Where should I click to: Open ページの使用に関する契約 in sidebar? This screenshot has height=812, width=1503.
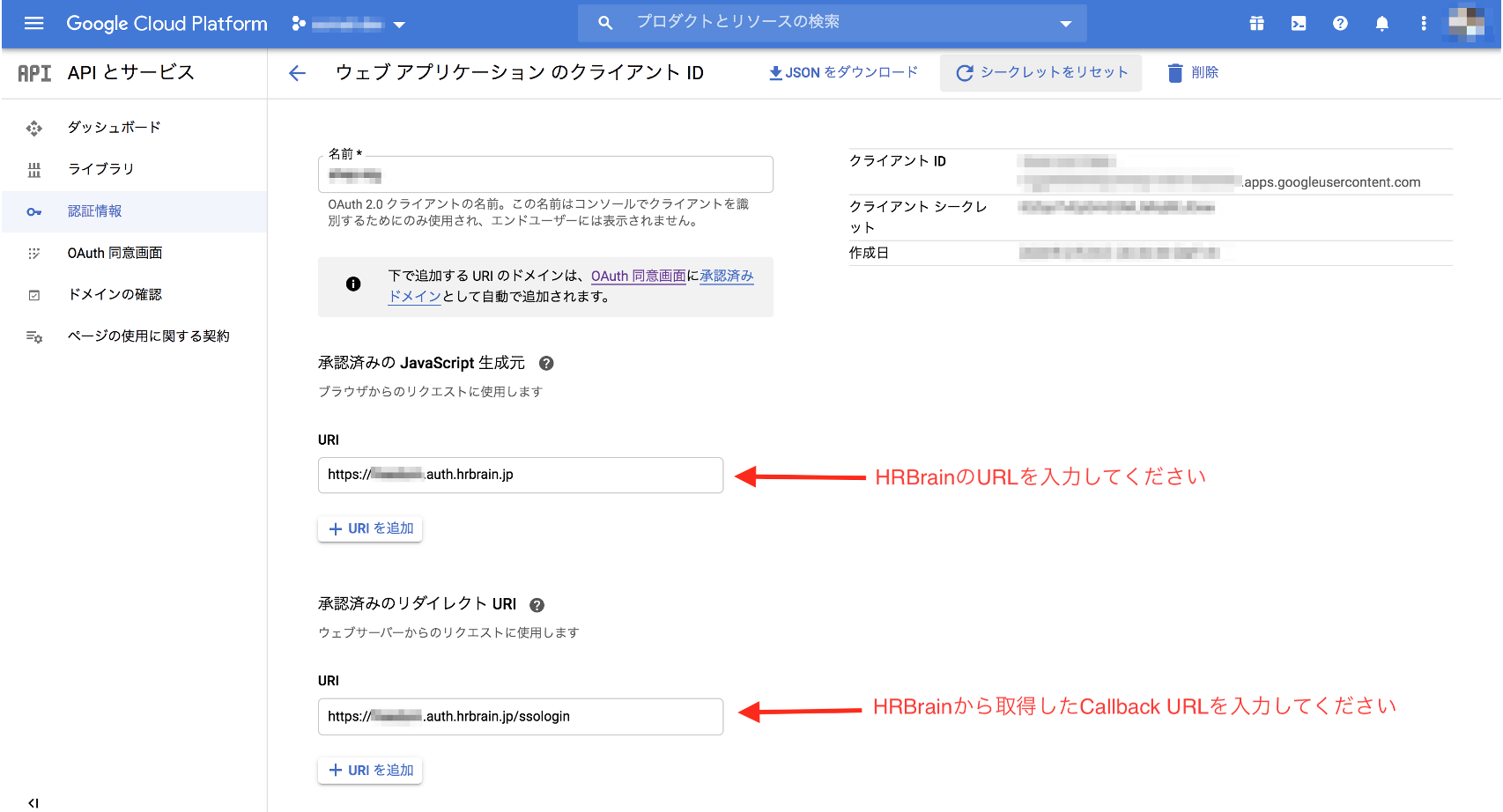(135, 336)
